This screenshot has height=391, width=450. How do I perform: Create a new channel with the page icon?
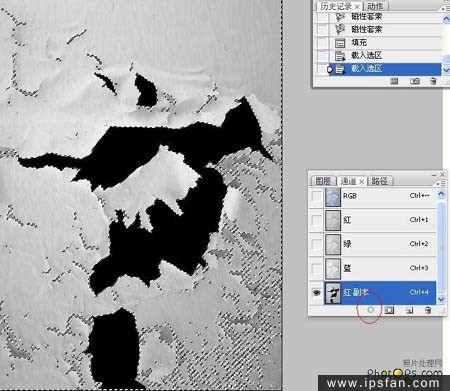[x=410, y=311]
